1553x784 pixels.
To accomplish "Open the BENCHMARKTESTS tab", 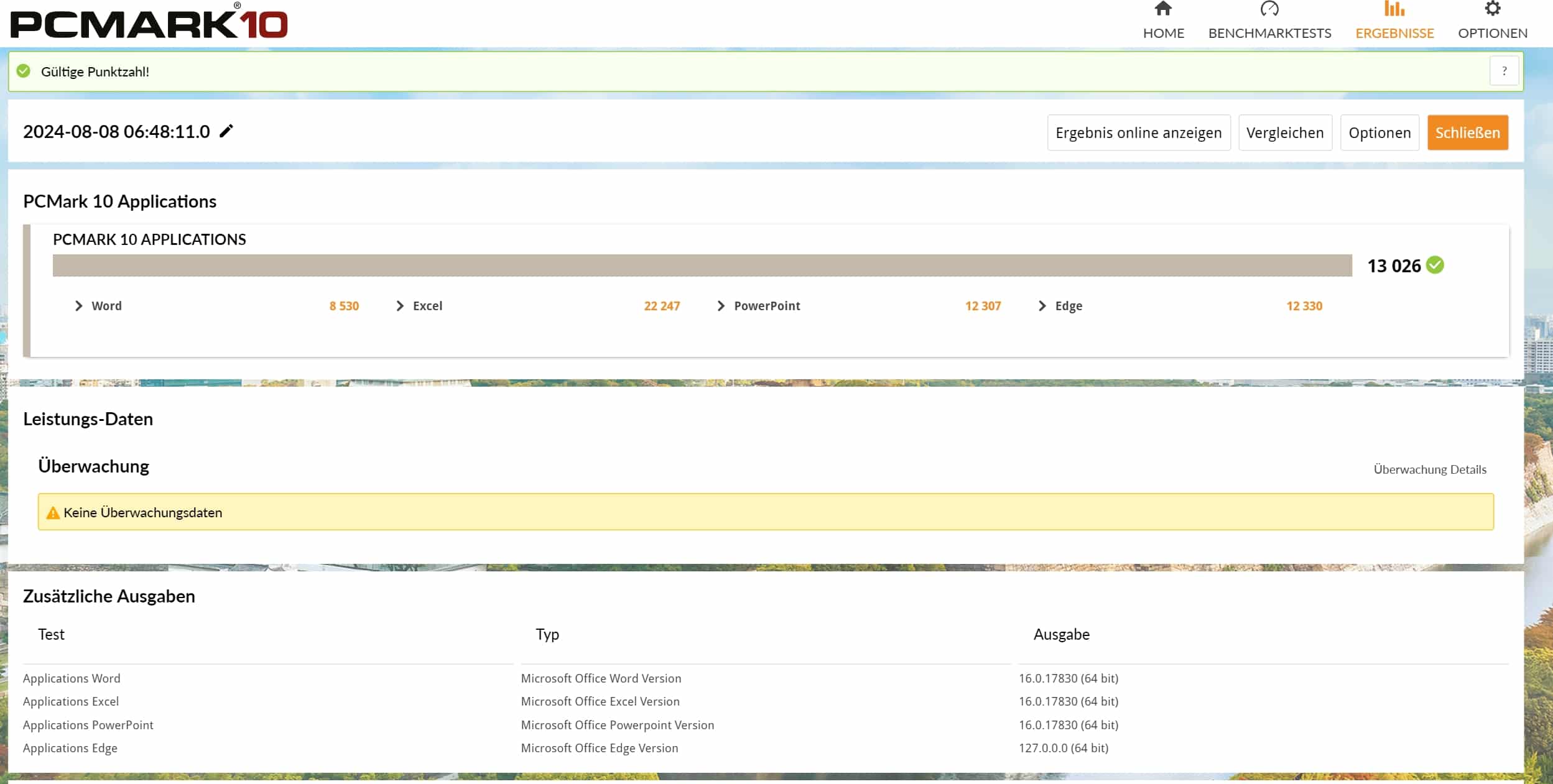I will click(1269, 33).
